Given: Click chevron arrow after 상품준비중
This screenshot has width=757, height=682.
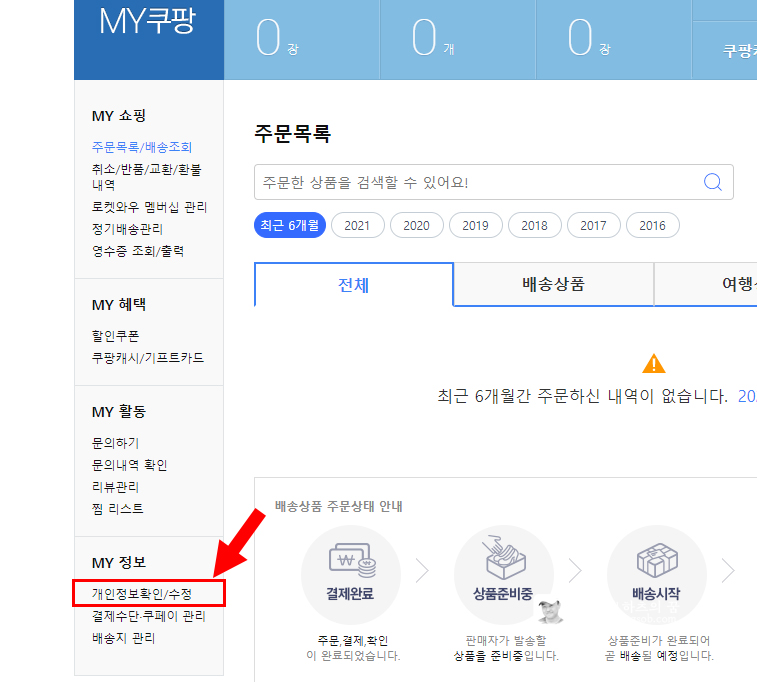Looking at the screenshot, I should (x=575, y=571).
